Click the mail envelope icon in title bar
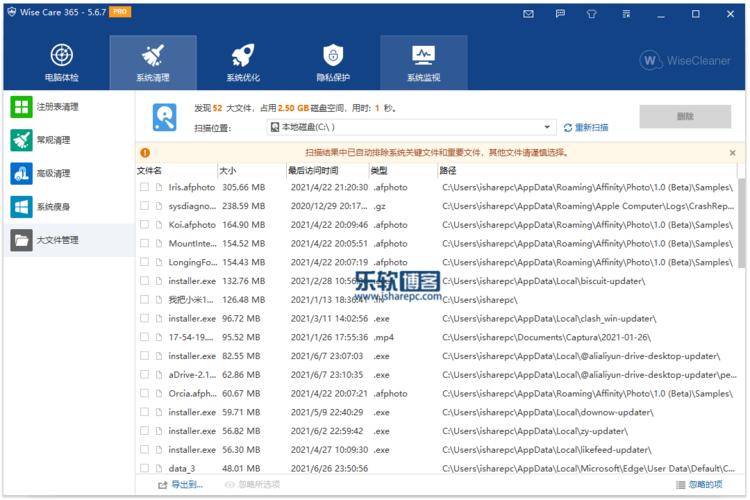 point(528,14)
